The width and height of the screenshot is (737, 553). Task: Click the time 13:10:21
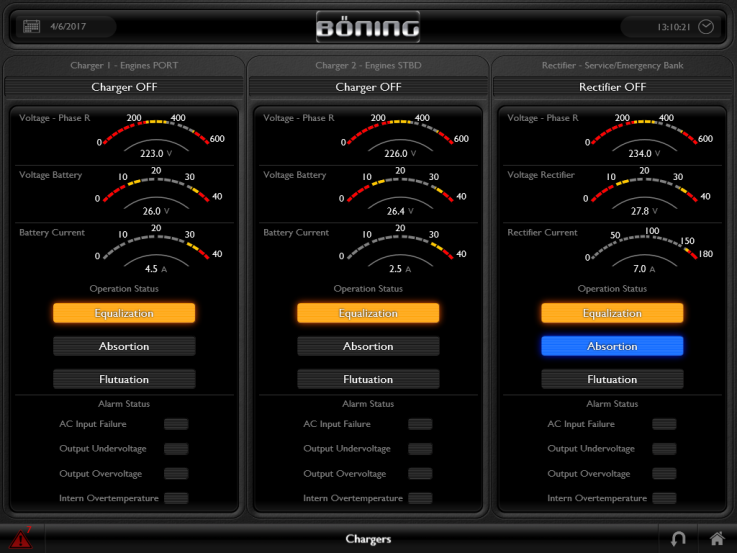(x=674, y=27)
